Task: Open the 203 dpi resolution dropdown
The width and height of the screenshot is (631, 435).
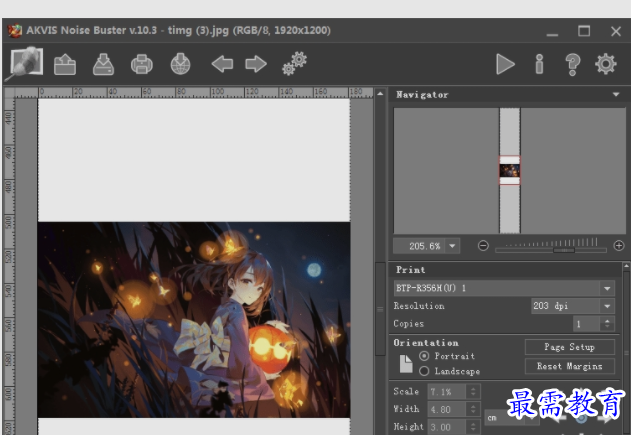Action: [607, 306]
